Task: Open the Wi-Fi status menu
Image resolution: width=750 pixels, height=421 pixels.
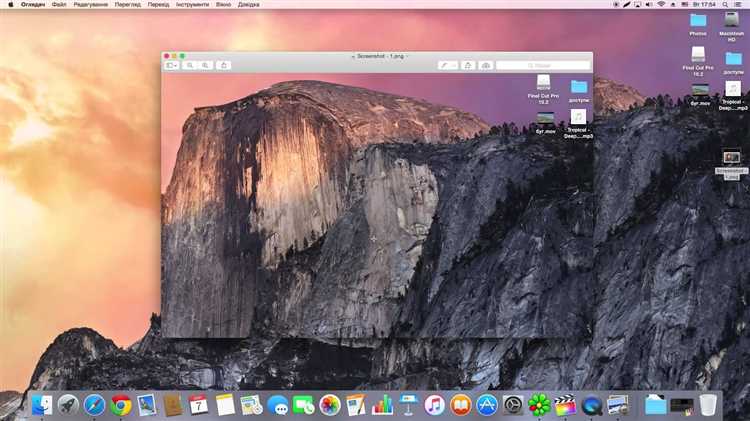Action: point(661,4)
